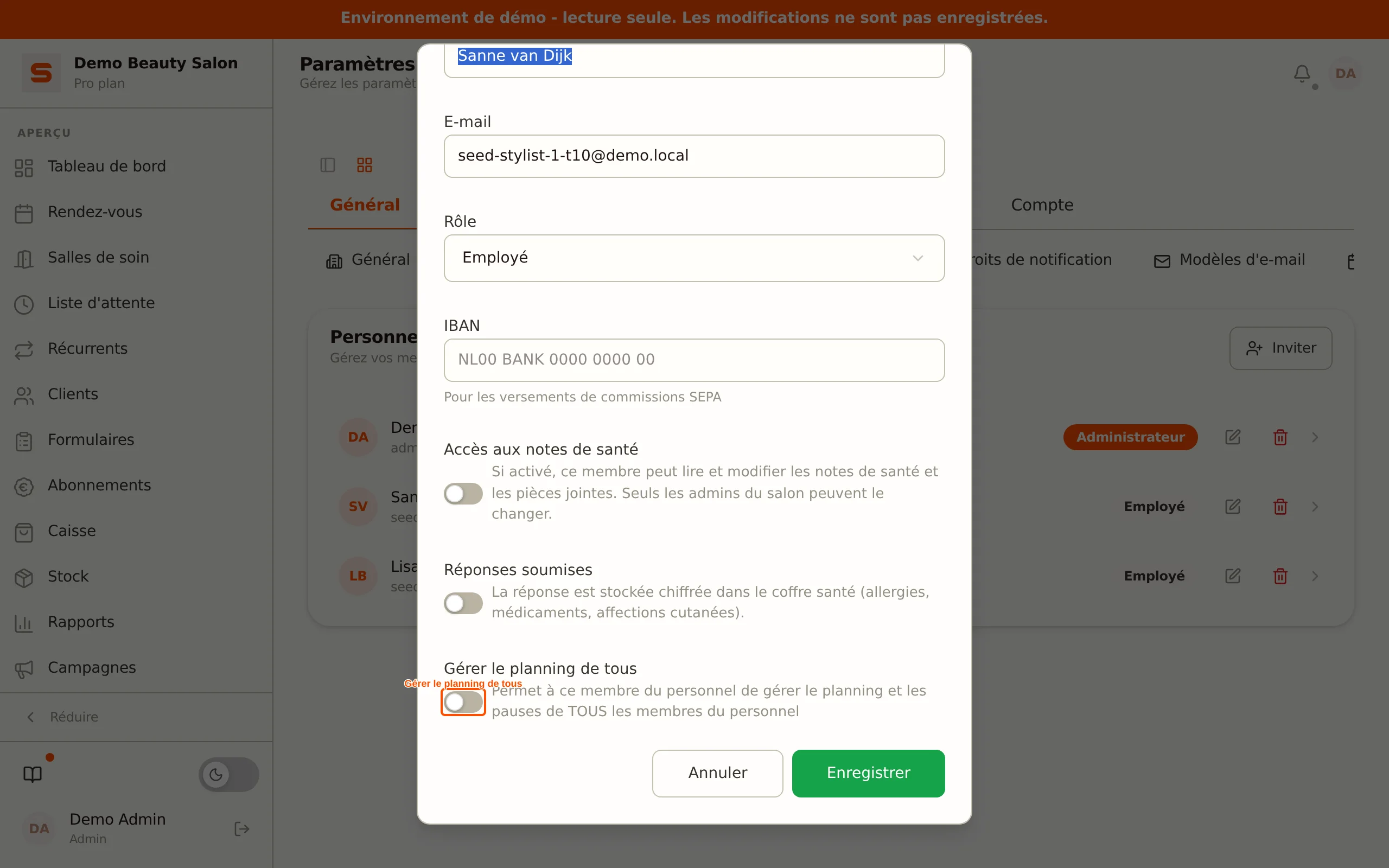
Task: Expand the Administrateur row chevron
Action: pyautogui.click(x=1315, y=437)
